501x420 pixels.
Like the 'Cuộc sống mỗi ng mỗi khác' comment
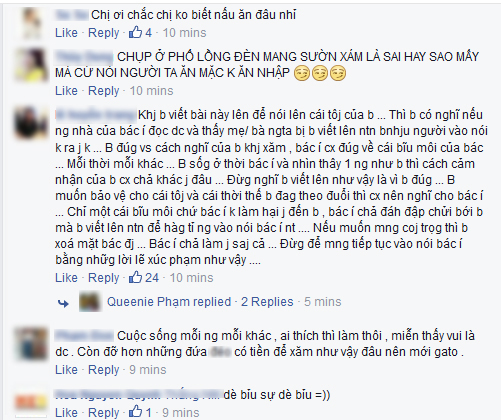tap(66, 370)
